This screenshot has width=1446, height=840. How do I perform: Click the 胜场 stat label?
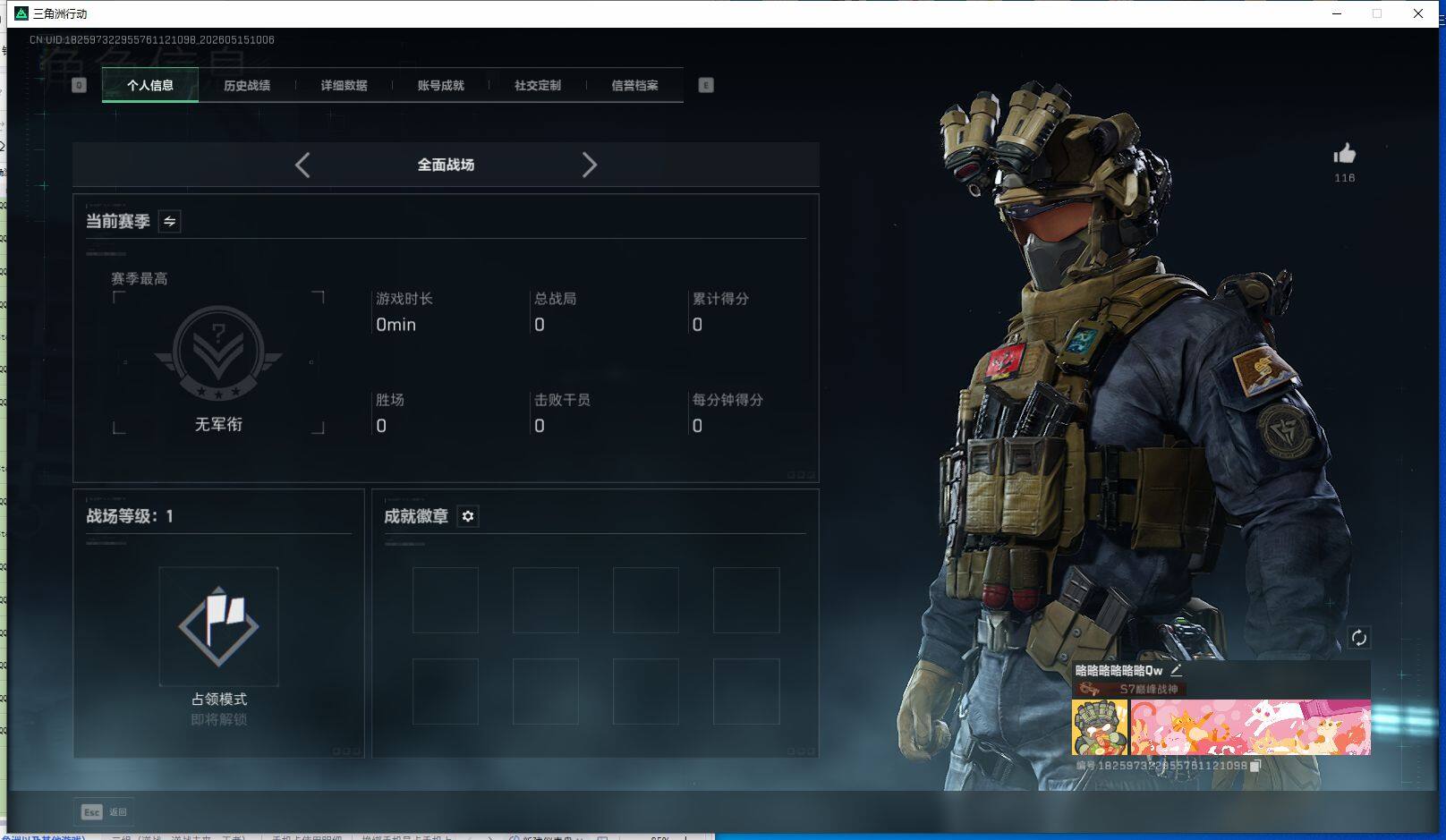390,400
